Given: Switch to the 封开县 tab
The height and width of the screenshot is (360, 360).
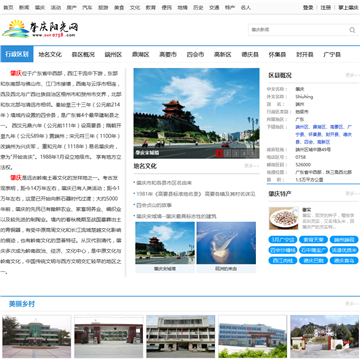Looking at the screenshot, I should tap(305, 54).
